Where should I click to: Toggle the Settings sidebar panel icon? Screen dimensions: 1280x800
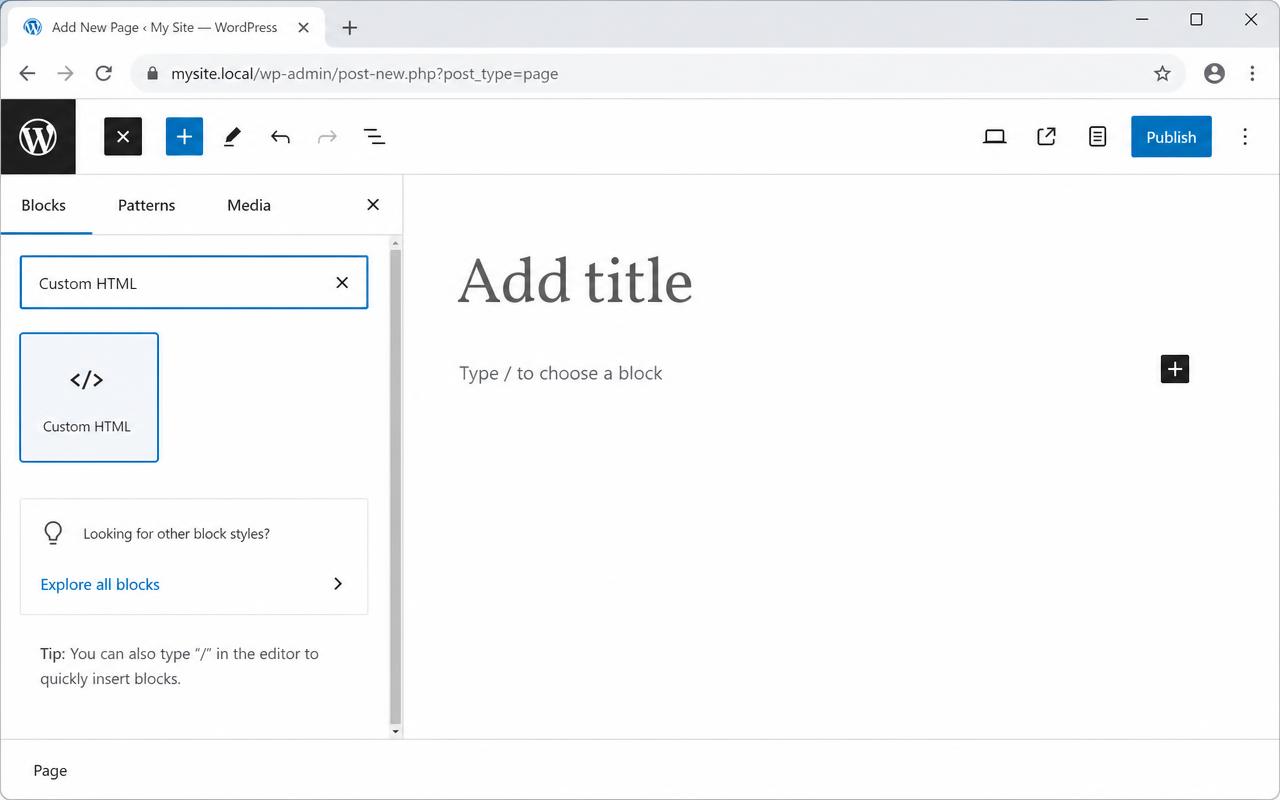pos(1097,137)
